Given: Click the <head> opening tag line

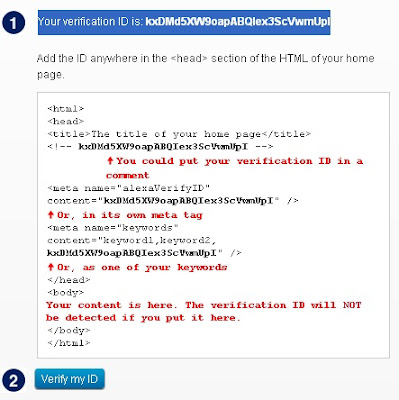Looking at the screenshot, I should pos(66,121).
